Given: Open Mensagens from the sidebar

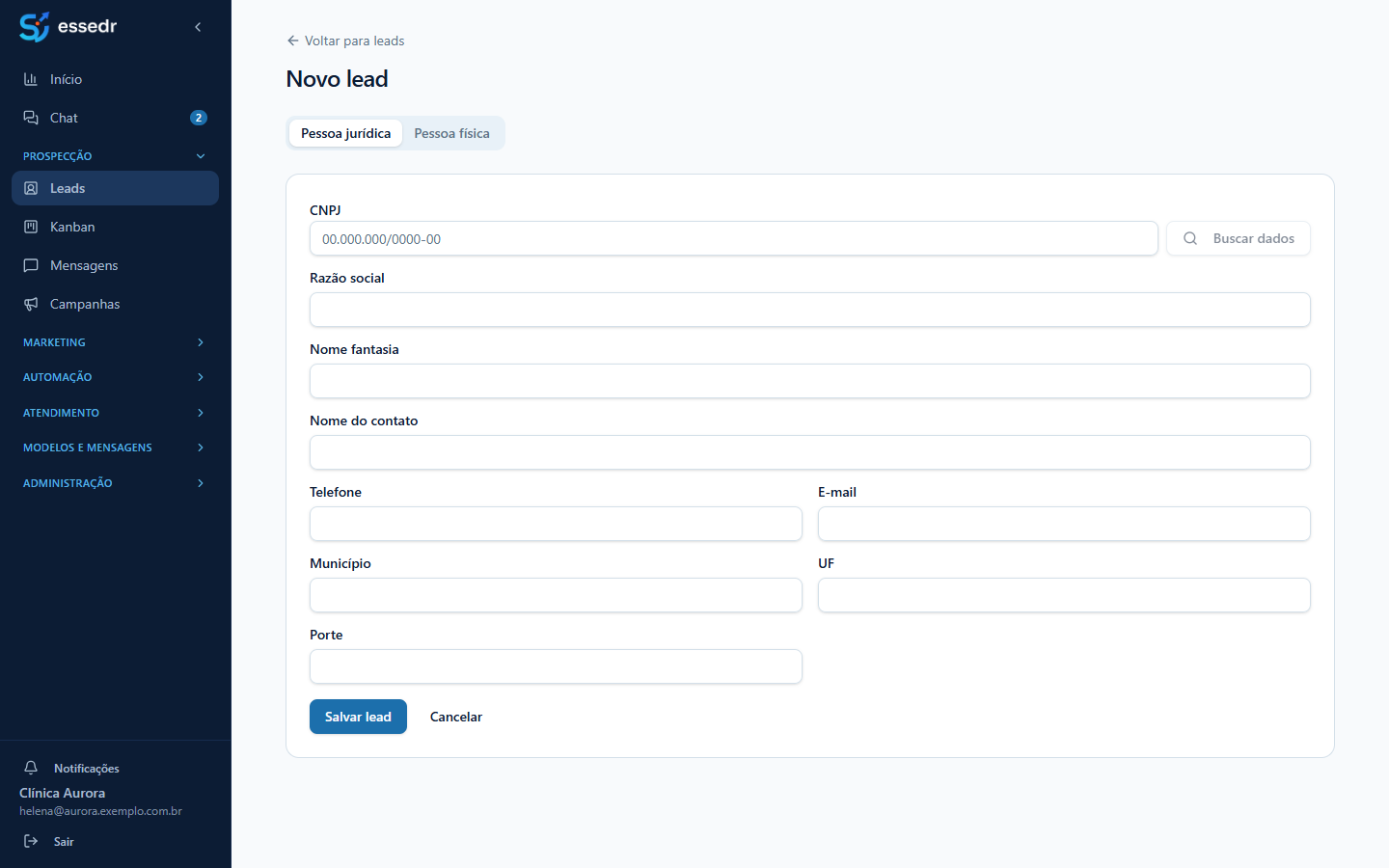Looking at the screenshot, I should [x=115, y=265].
